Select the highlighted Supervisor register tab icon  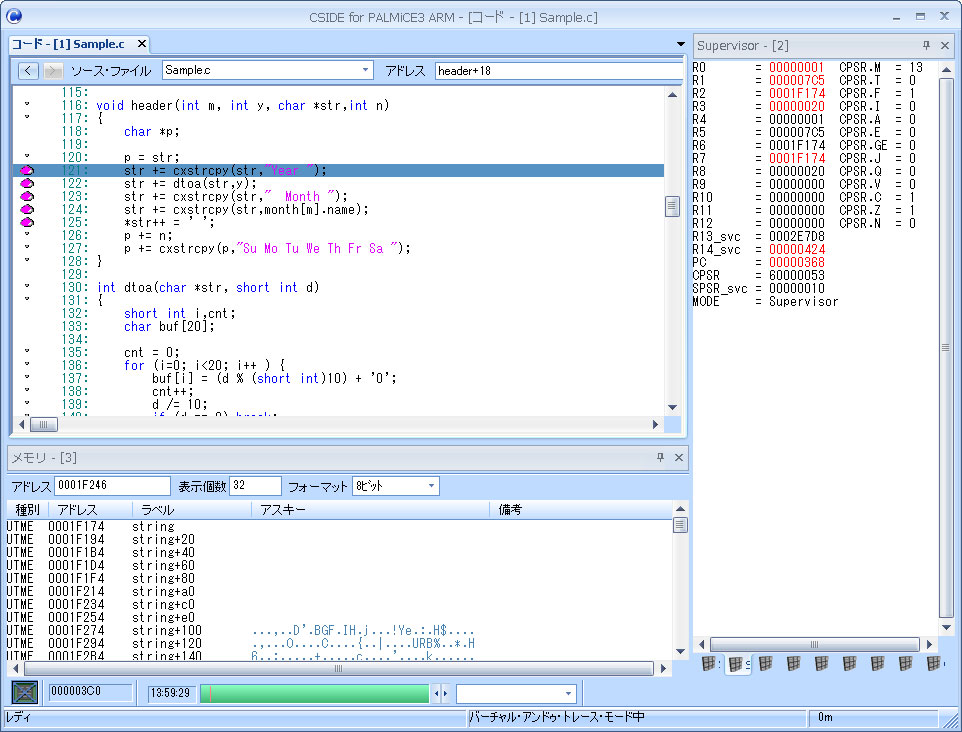(738, 664)
